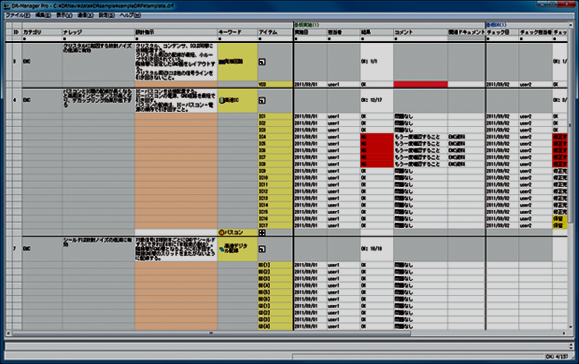Image resolution: width=579 pixels, height=364 pixels.
Task: Open filter dot under ナレッジ column
Action: [x=65, y=38]
